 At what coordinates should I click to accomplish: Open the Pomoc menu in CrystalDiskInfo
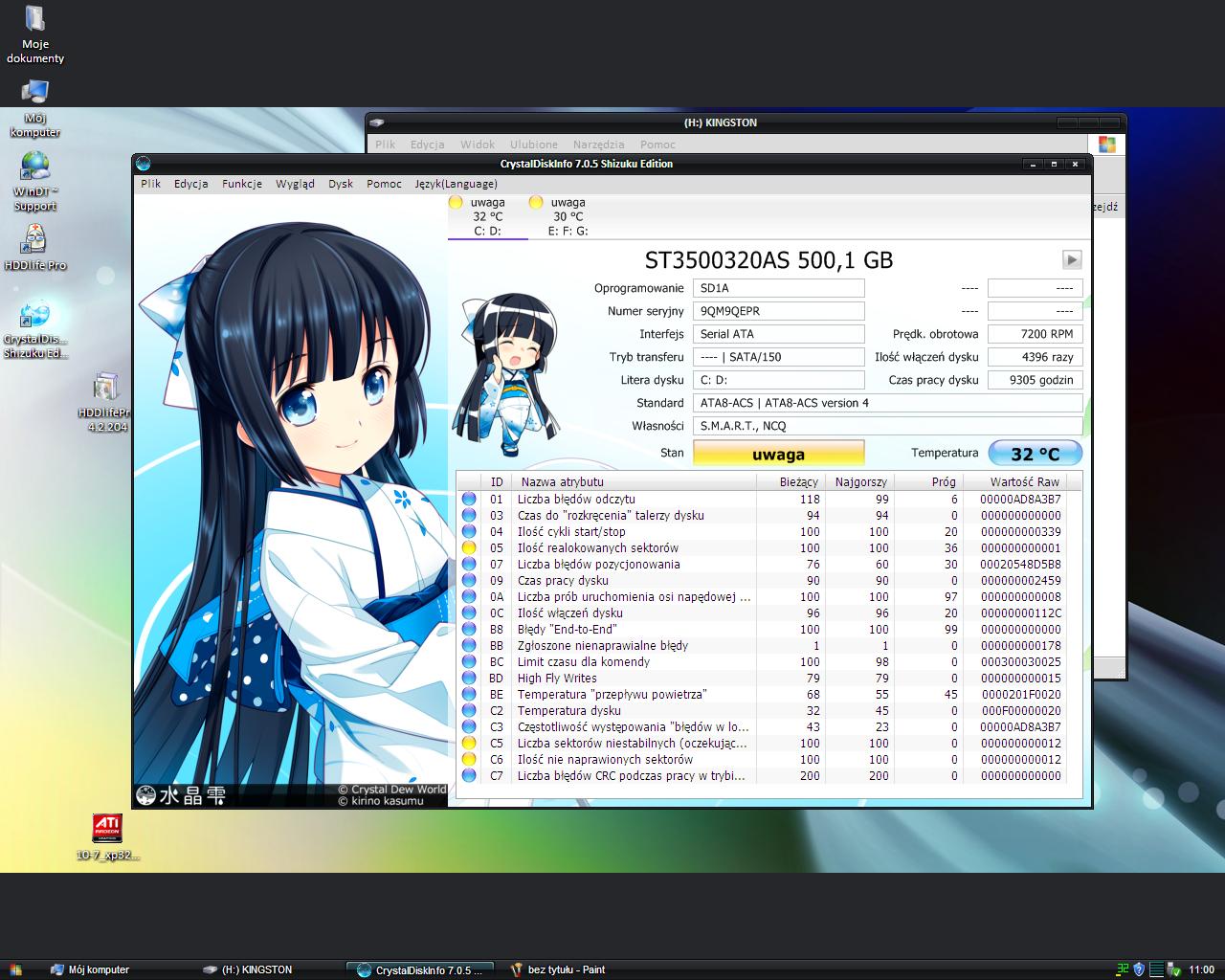coord(384,184)
